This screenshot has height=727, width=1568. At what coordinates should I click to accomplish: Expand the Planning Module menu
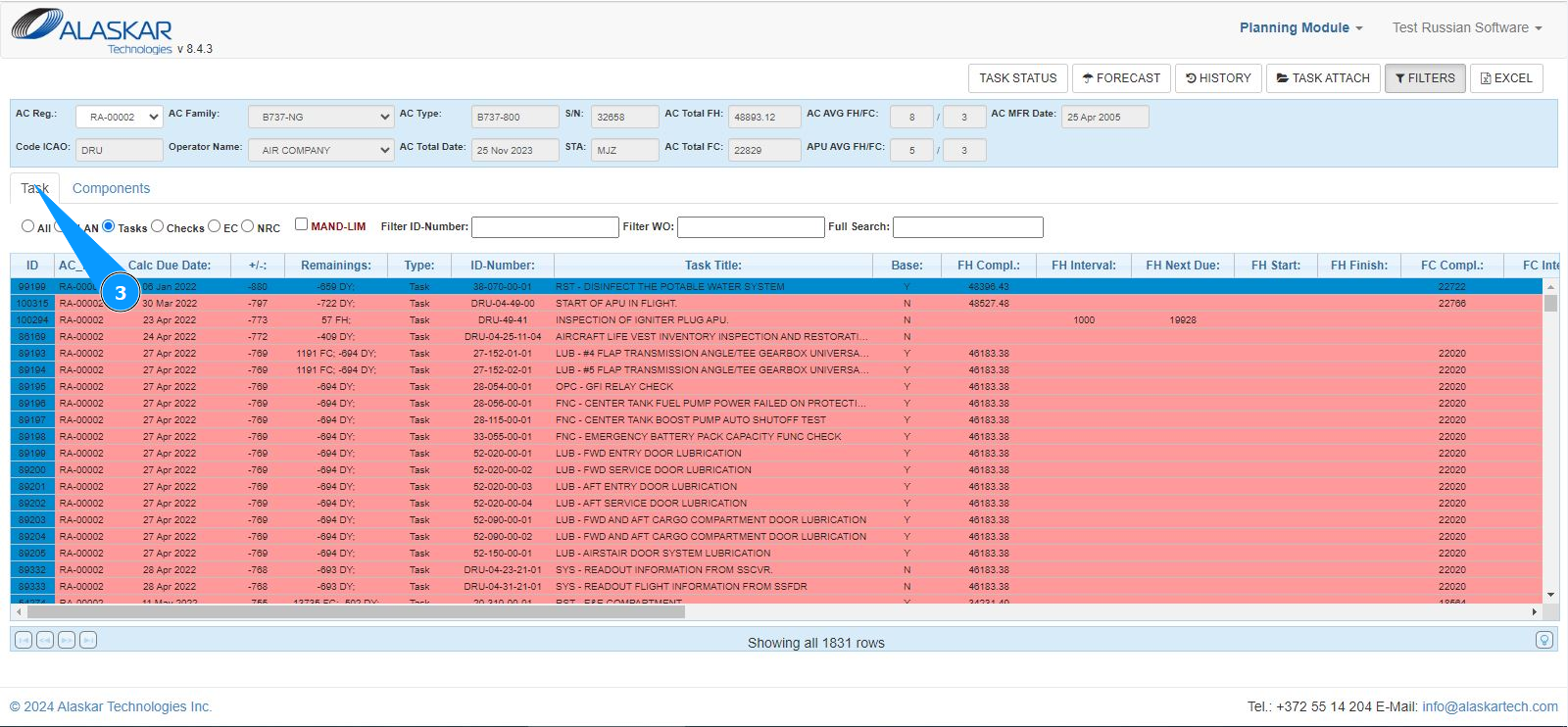[1300, 27]
